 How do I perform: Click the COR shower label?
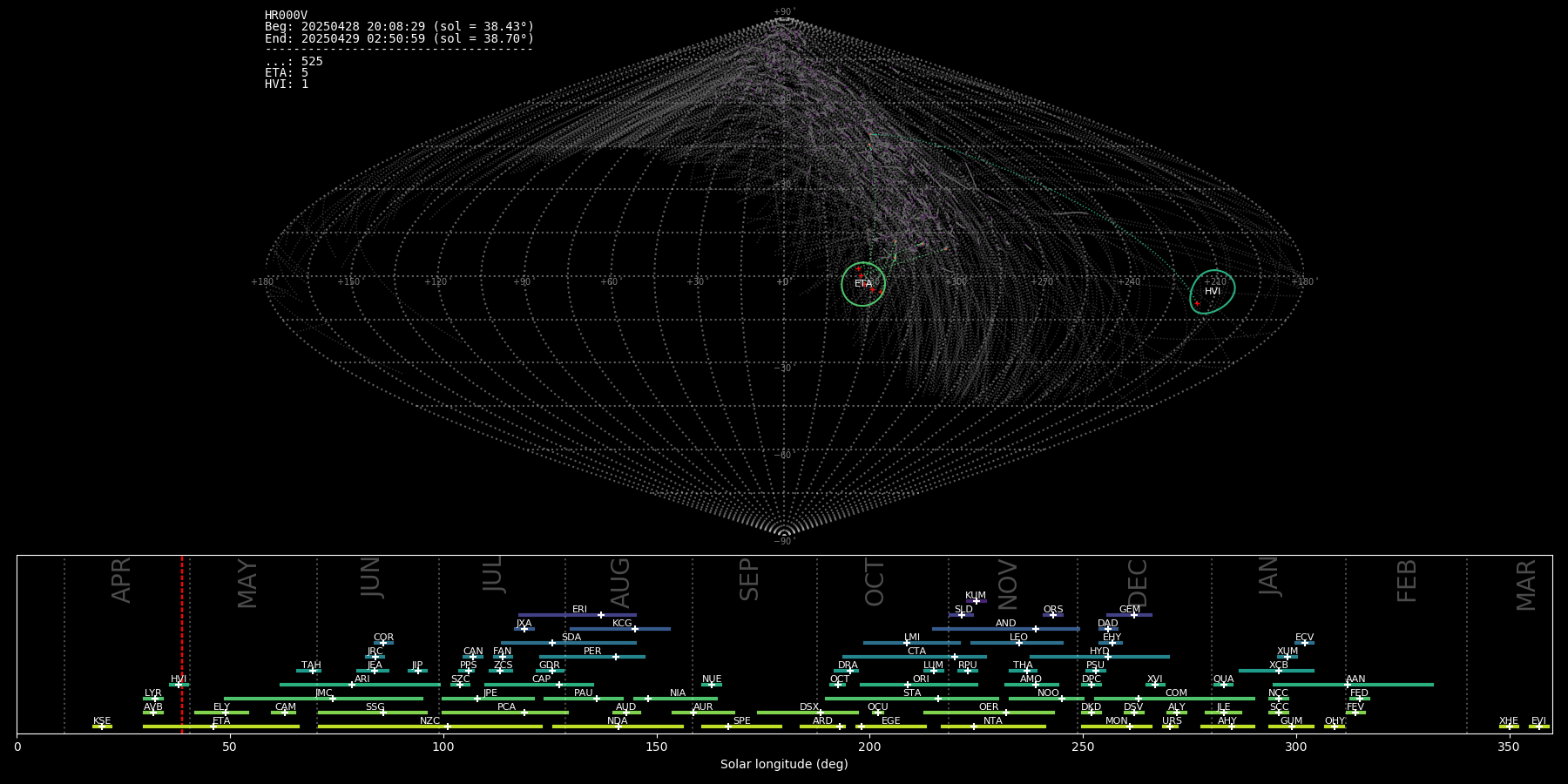[383, 638]
